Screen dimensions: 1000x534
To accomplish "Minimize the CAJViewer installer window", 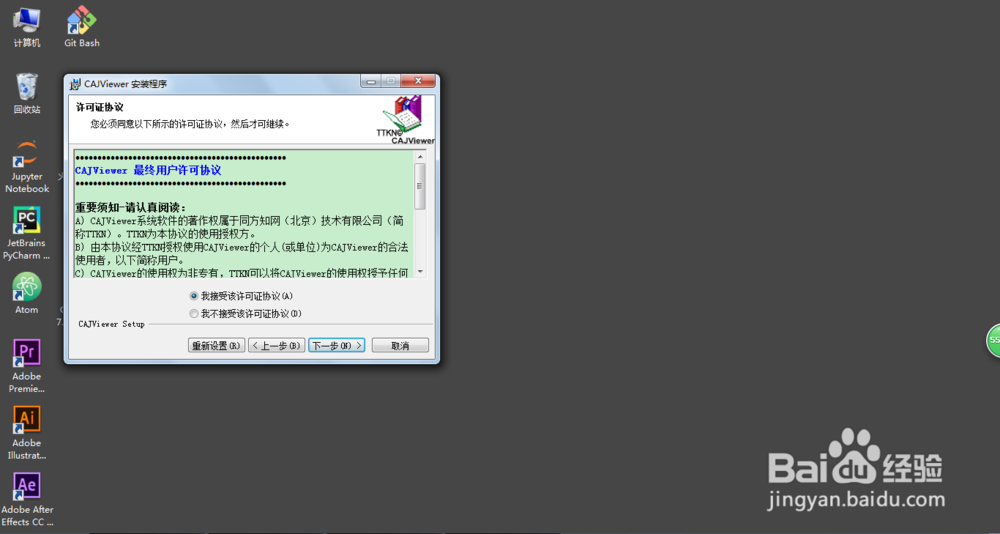I will [x=371, y=81].
